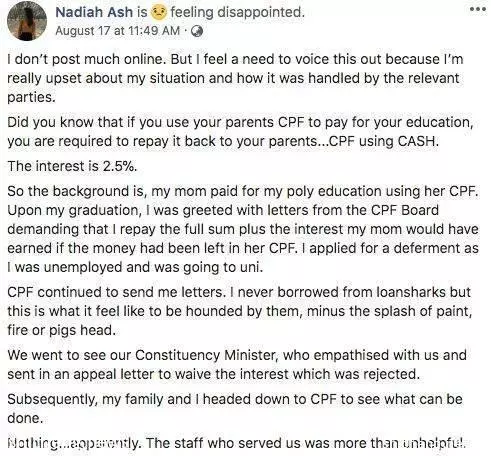Click the opening "I don't post much online" paragraph

click(x=235, y=78)
